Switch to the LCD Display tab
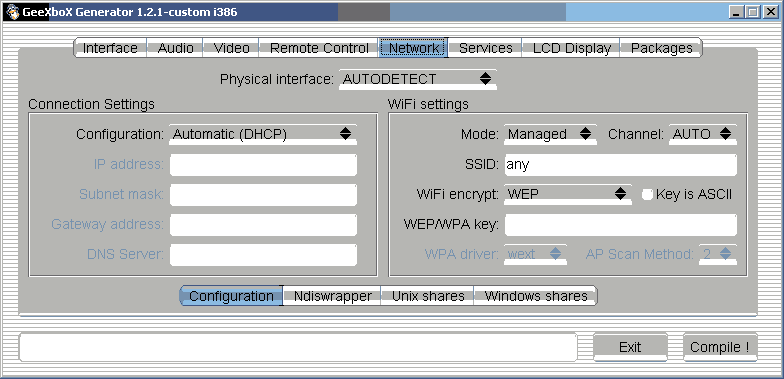Viewport: 784px width, 379px height. [572, 48]
